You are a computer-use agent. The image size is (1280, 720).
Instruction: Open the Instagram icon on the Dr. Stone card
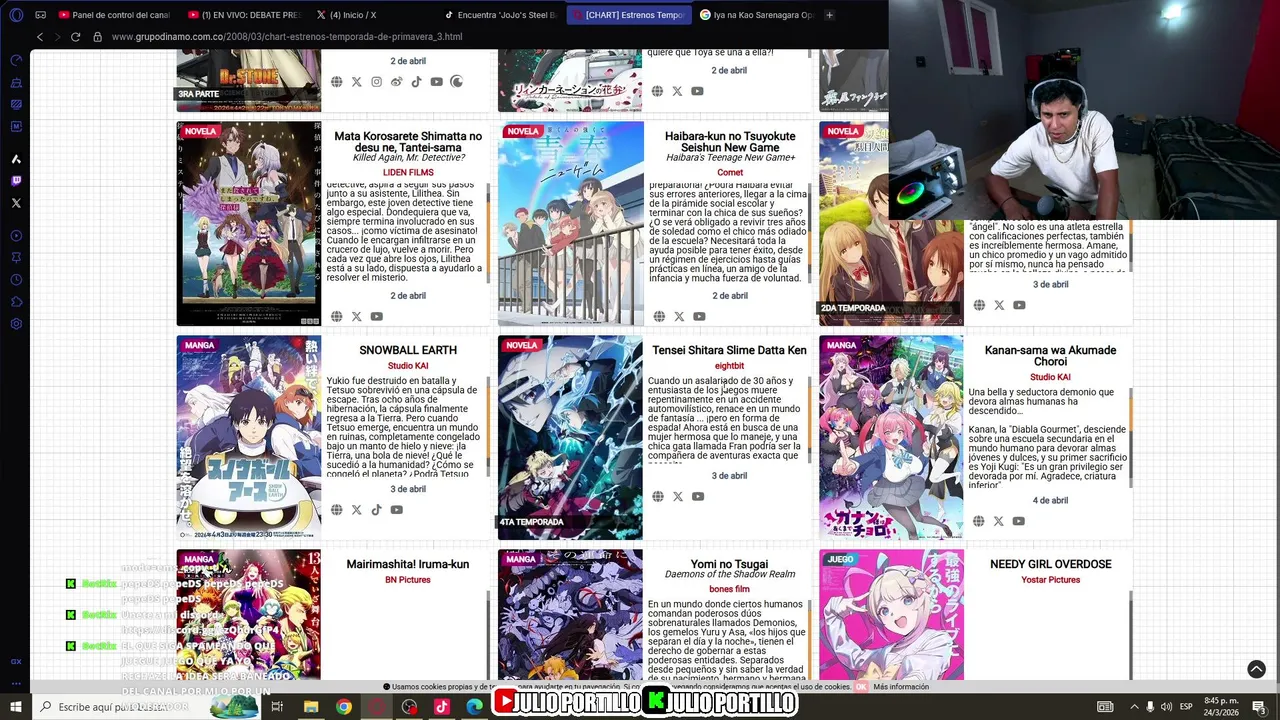click(376, 82)
